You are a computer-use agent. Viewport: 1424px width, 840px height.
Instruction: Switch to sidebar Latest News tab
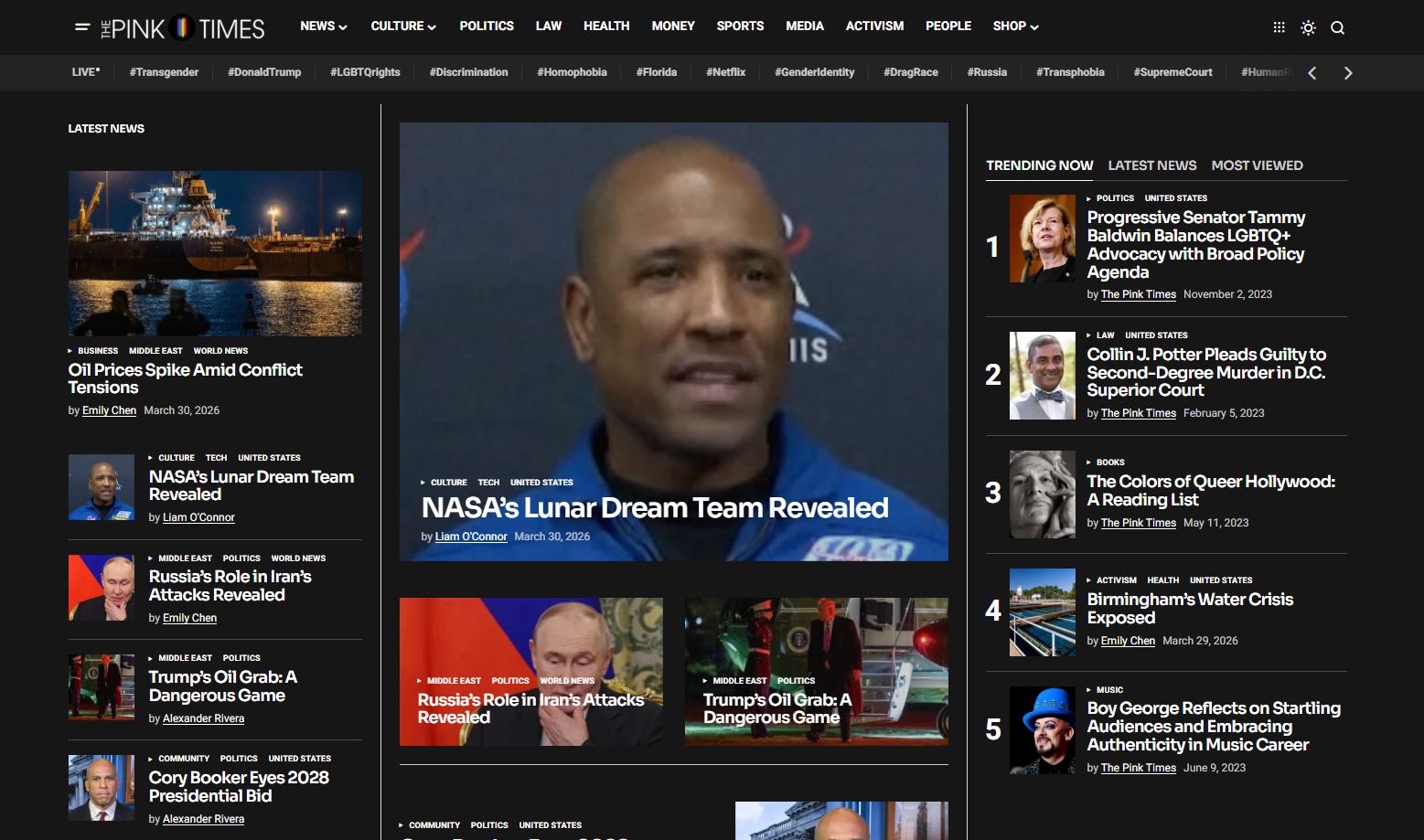point(1151,165)
